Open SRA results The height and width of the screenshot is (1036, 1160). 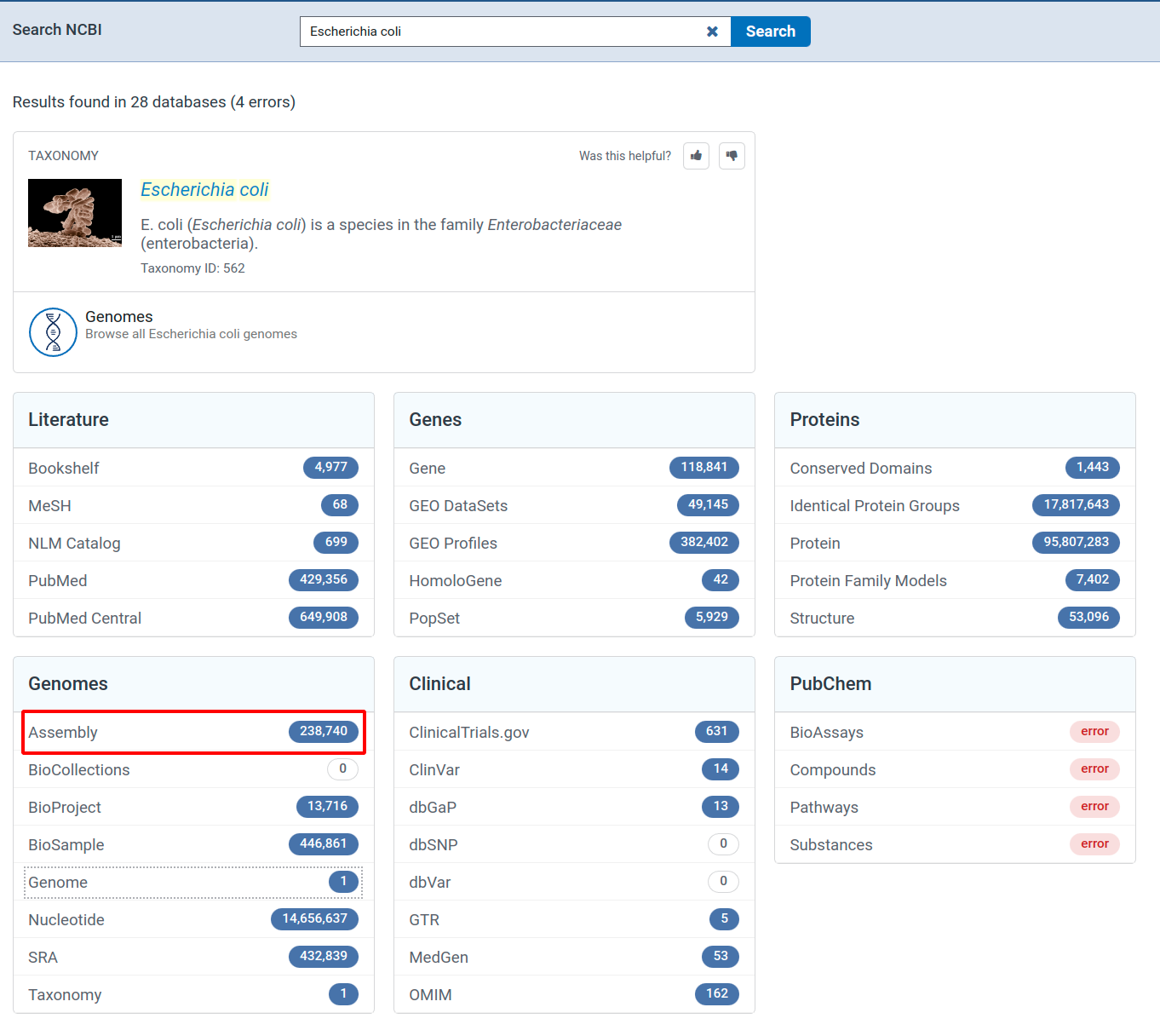193,957
